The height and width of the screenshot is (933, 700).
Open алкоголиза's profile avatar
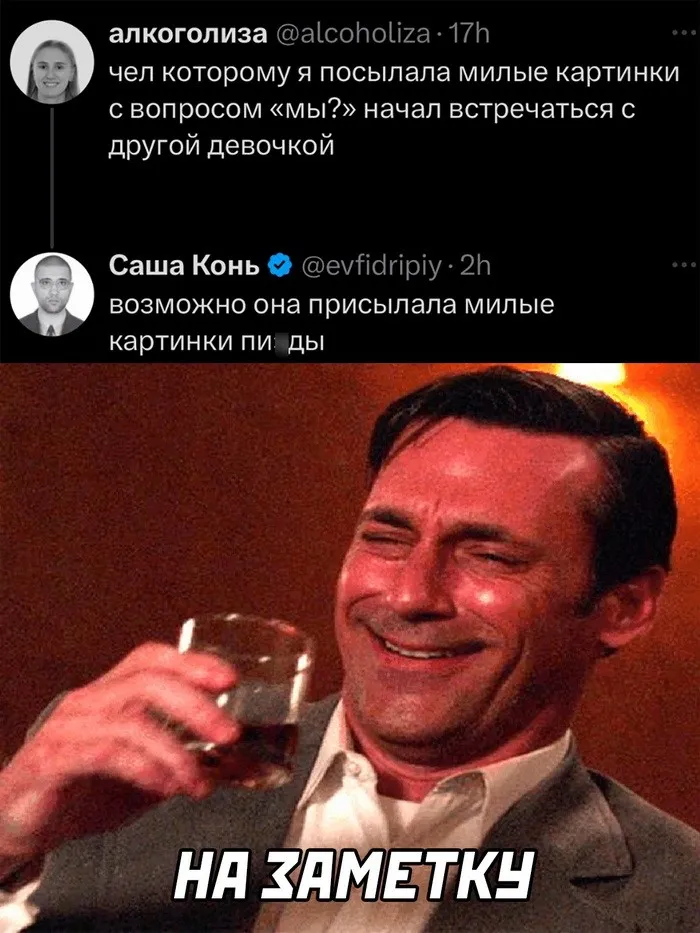click(52, 62)
